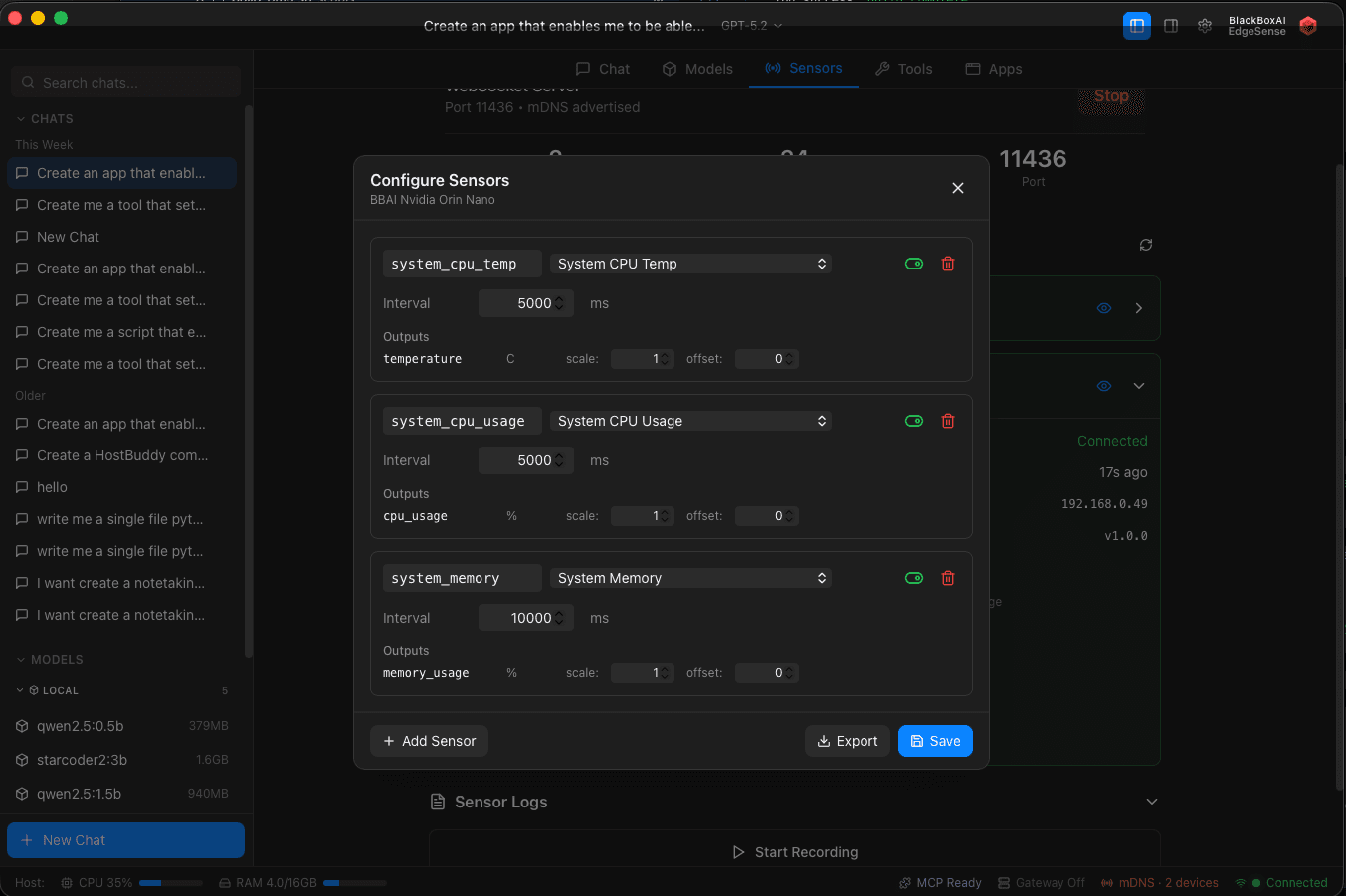Delete the system_cpu_temp sensor with trash icon
1346x896 pixels.
[x=948, y=264]
